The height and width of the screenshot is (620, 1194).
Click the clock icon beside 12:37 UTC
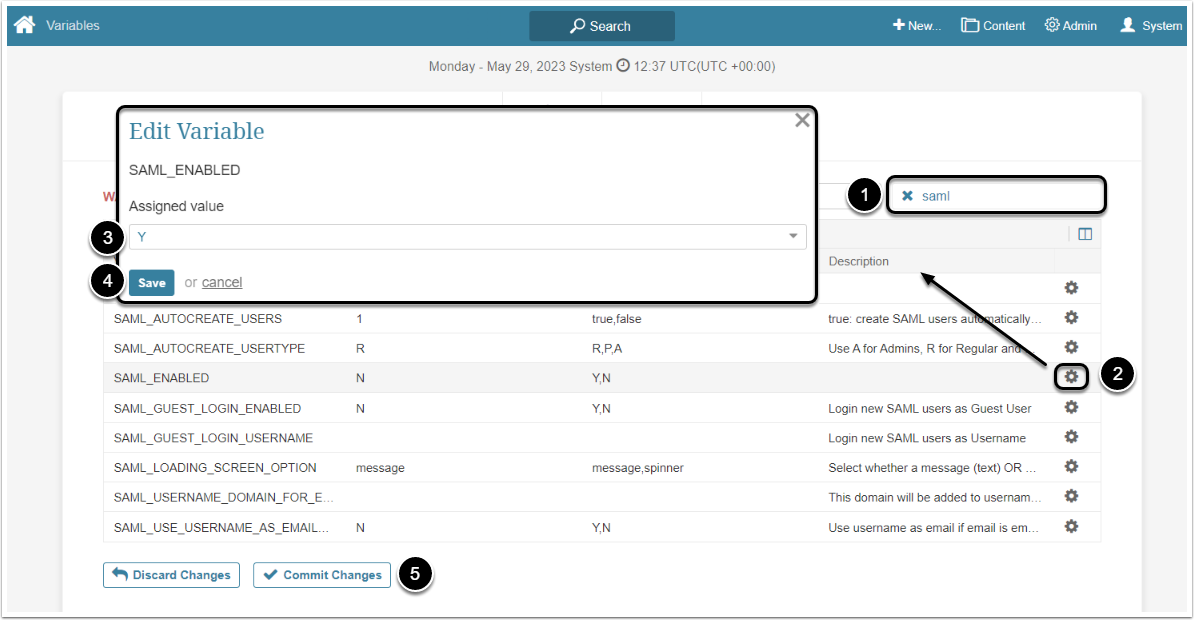(623, 66)
